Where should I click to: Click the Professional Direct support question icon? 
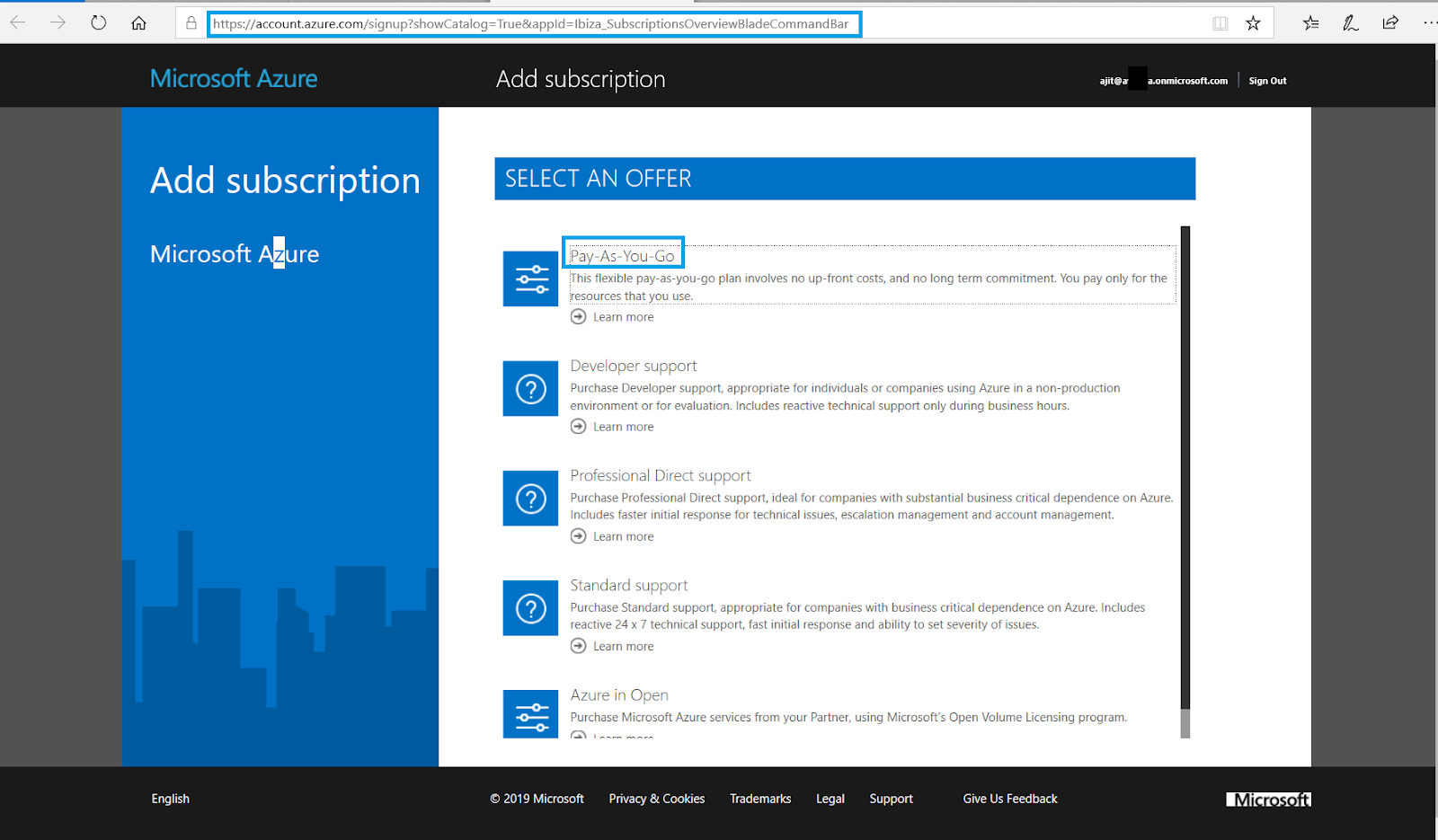(530, 498)
